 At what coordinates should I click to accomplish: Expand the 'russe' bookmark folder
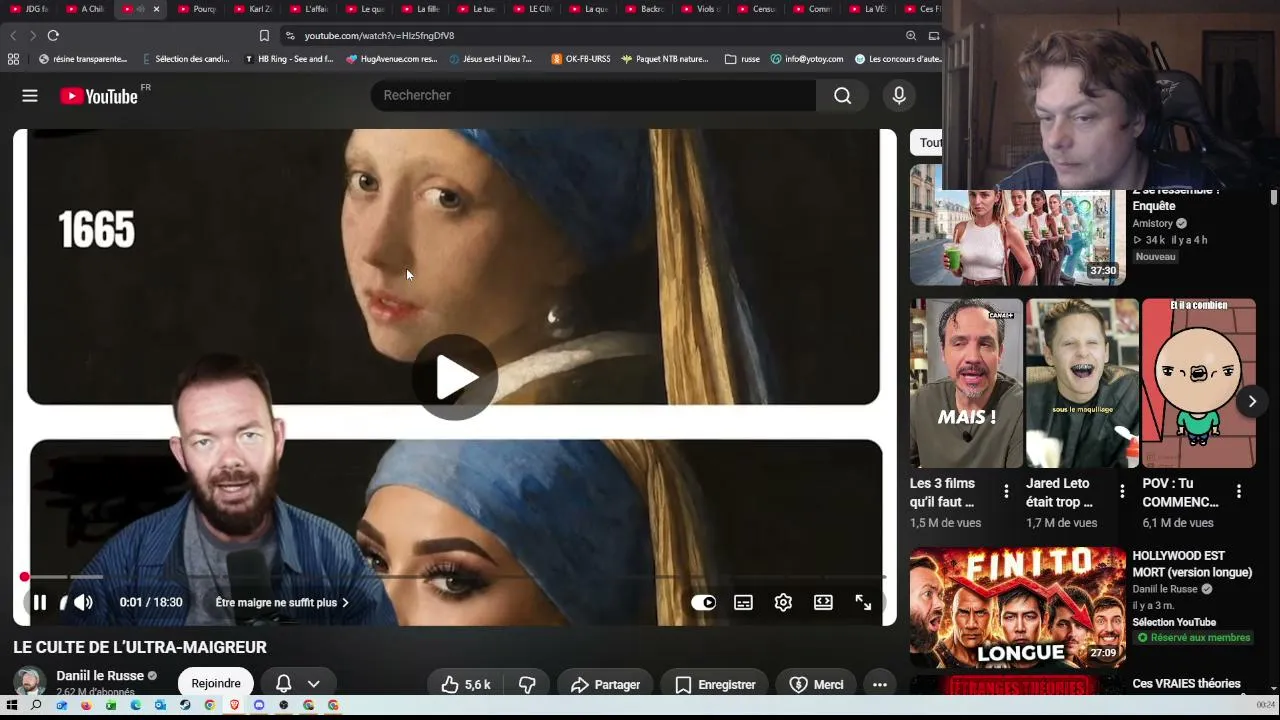(x=742, y=59)
